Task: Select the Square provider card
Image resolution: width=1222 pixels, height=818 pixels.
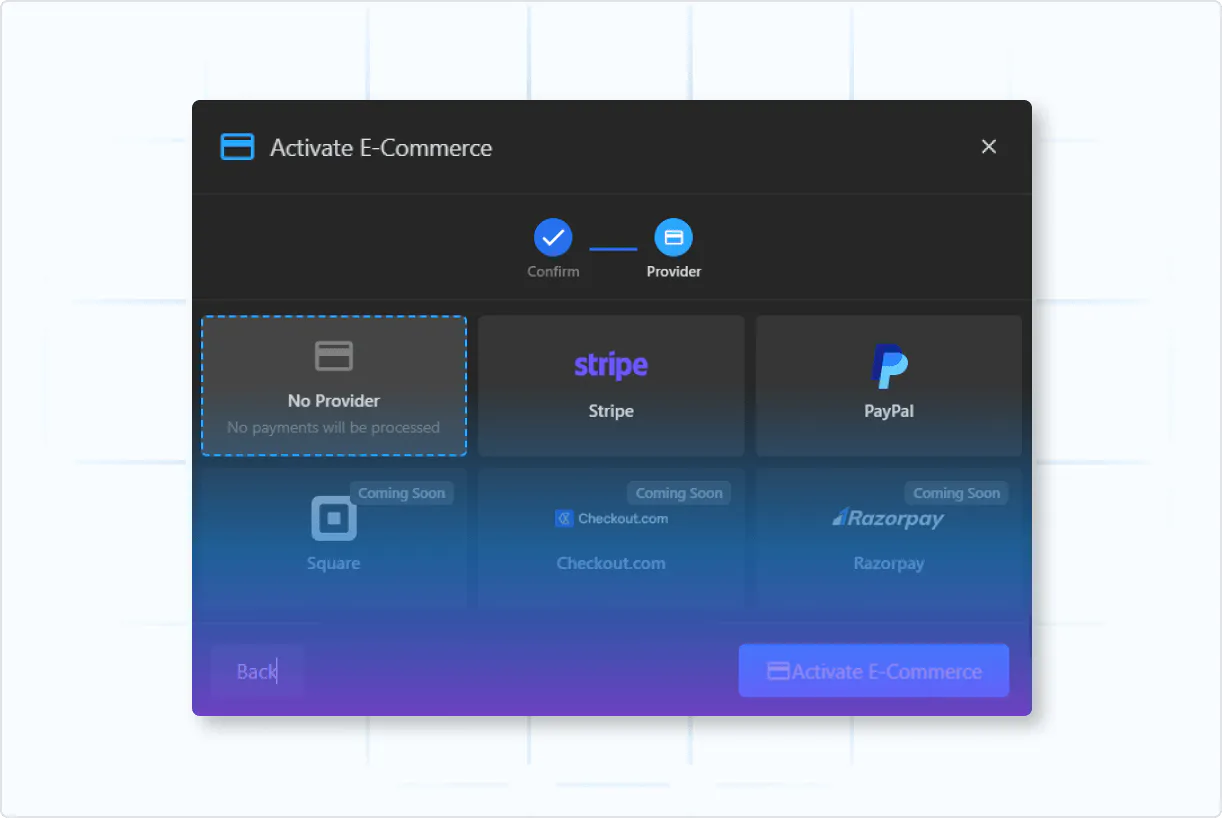Action: coord(334,538)
